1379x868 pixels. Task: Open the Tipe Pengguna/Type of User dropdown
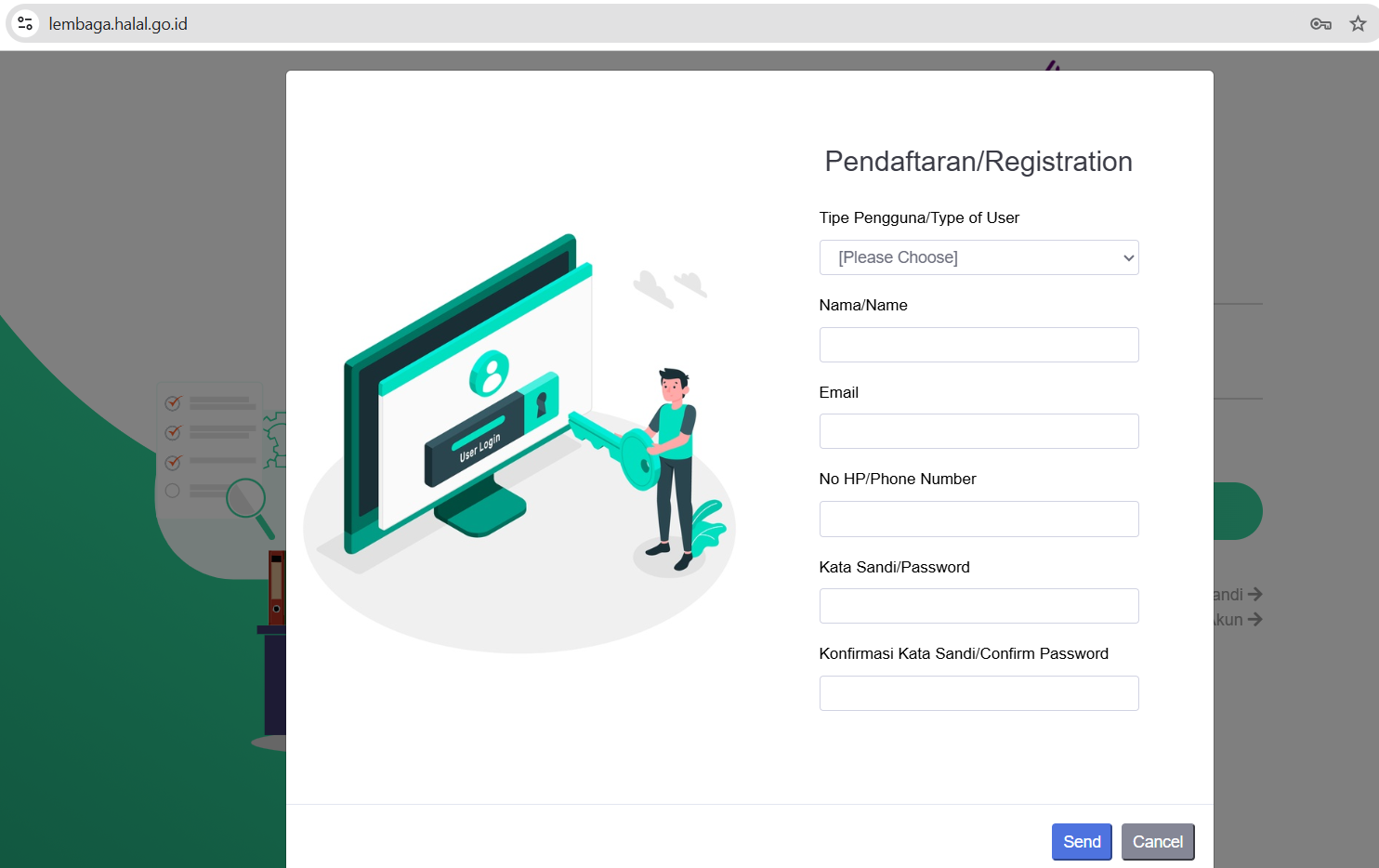(978, 257)
